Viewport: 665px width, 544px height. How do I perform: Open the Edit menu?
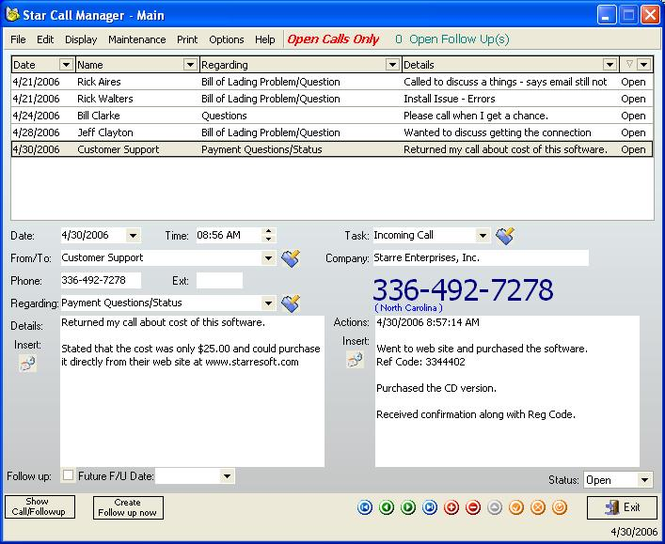click(x=45, y=39)
